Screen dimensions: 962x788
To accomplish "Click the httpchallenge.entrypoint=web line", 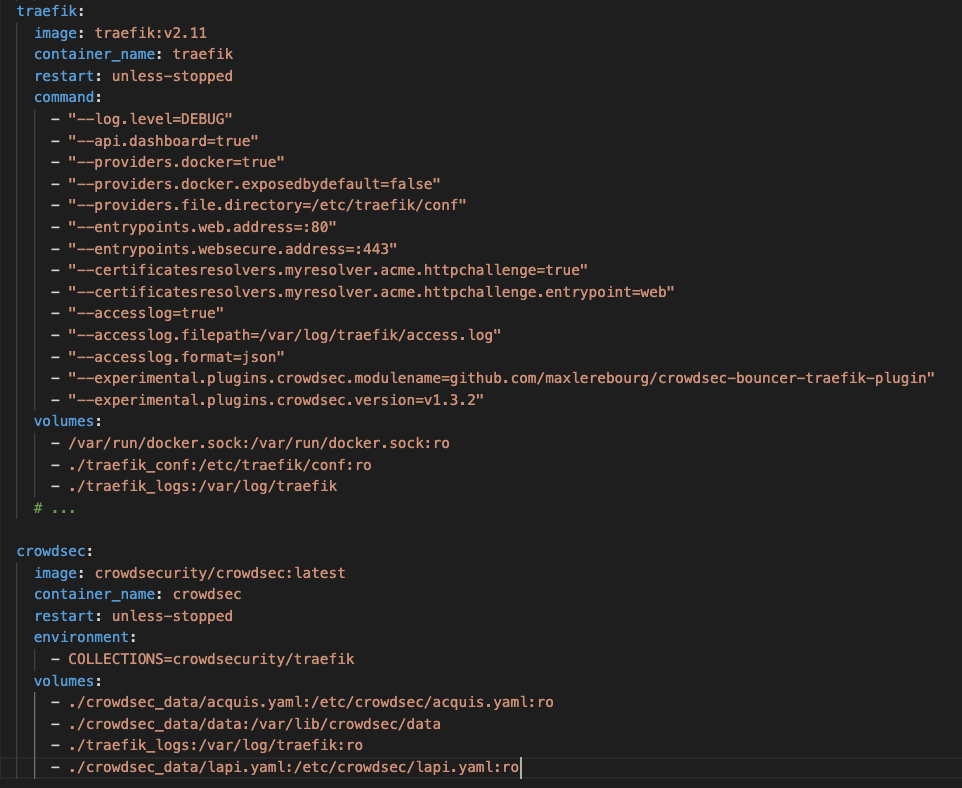I will point(363,292).
